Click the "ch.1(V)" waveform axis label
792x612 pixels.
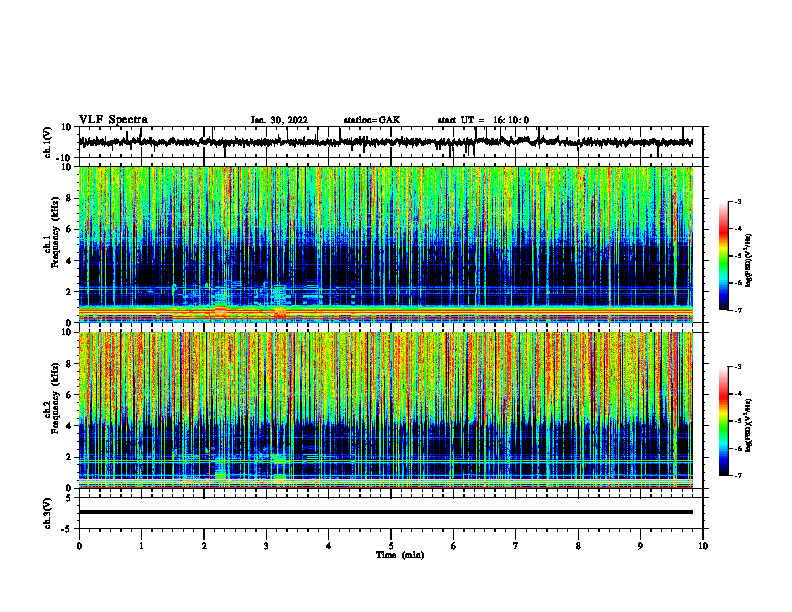pyautogui.click(x=48, y=142)
